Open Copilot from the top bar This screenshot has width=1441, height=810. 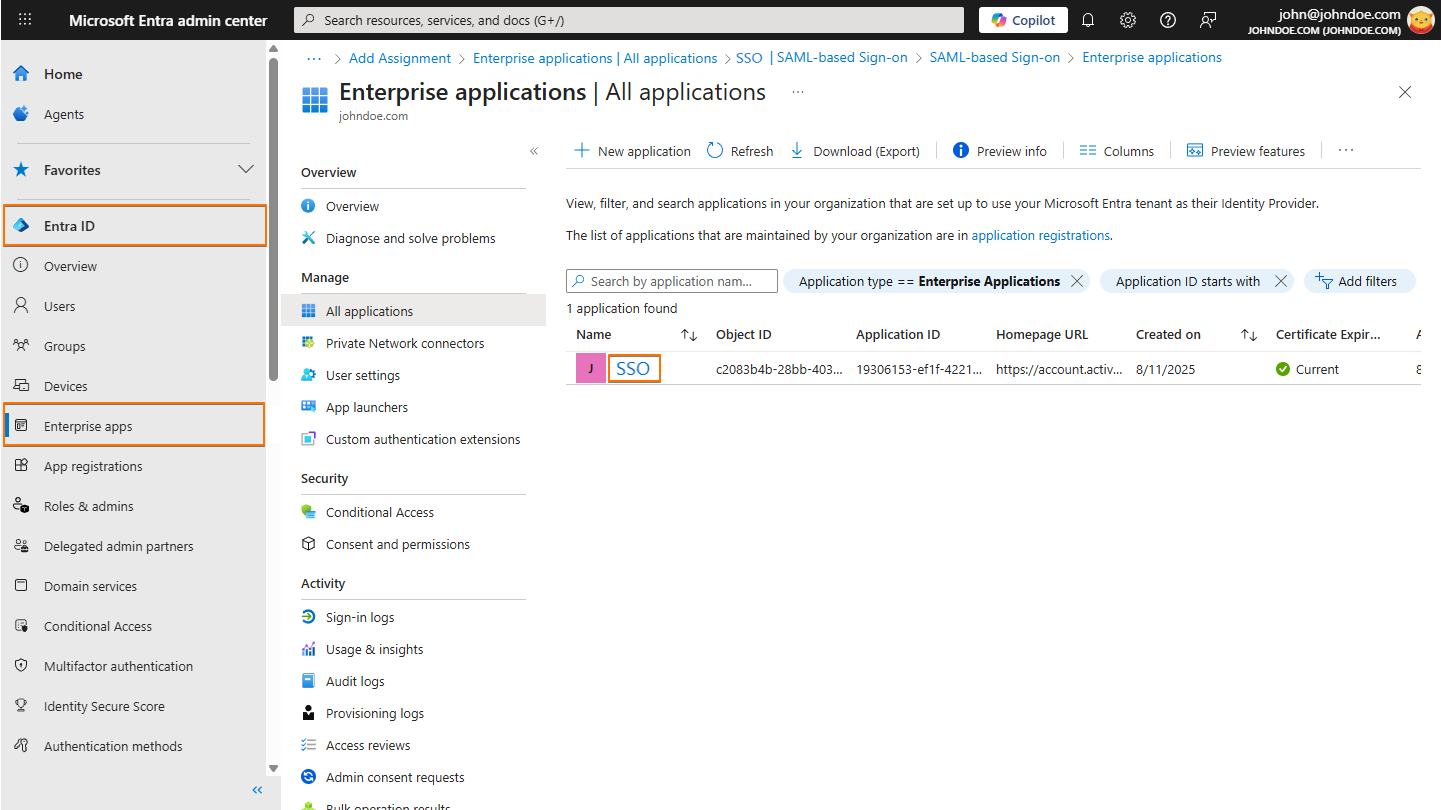(x=1023, y=19)
